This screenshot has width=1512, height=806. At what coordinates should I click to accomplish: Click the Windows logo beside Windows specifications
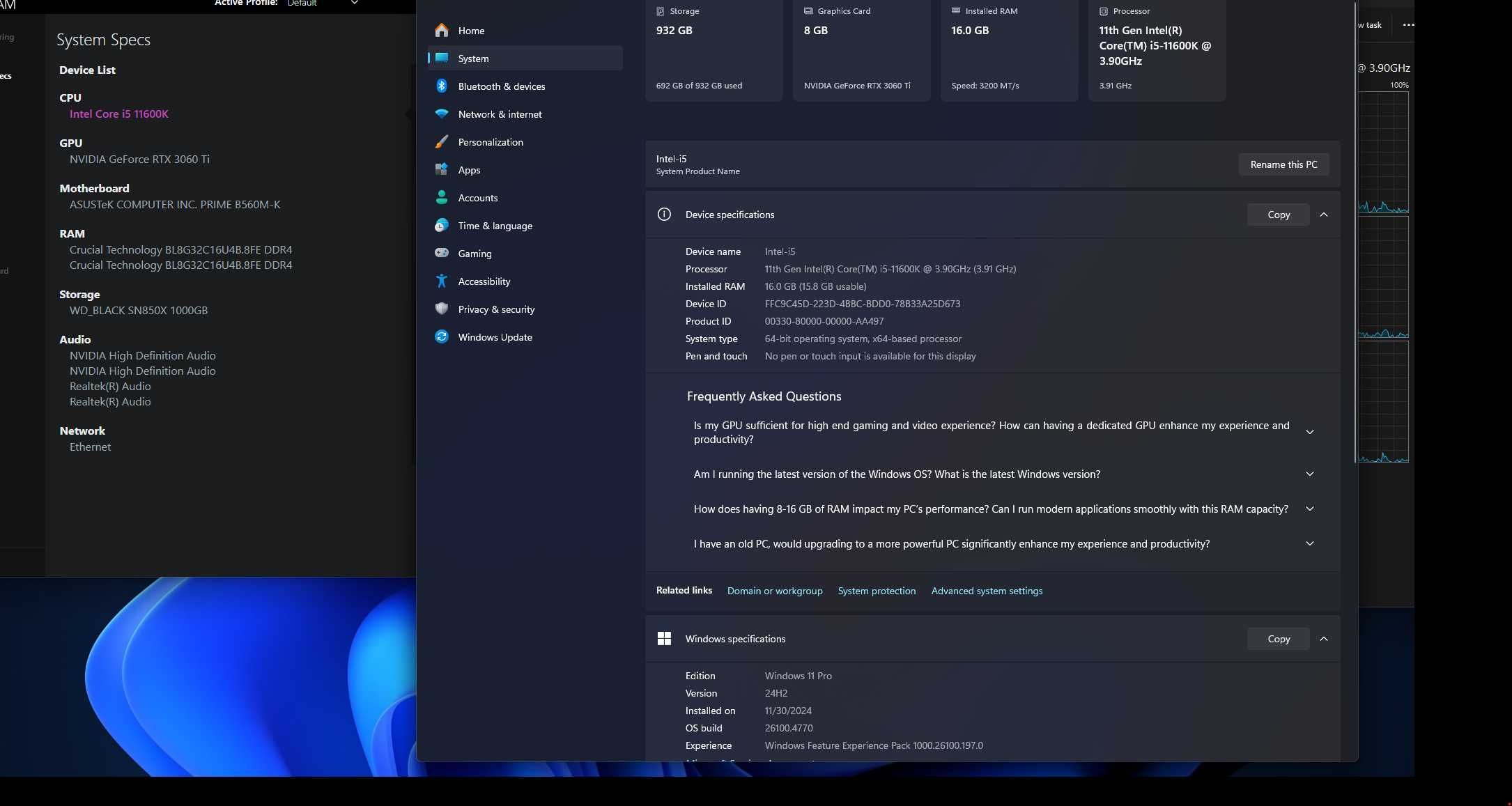click(x=664, y=638)
